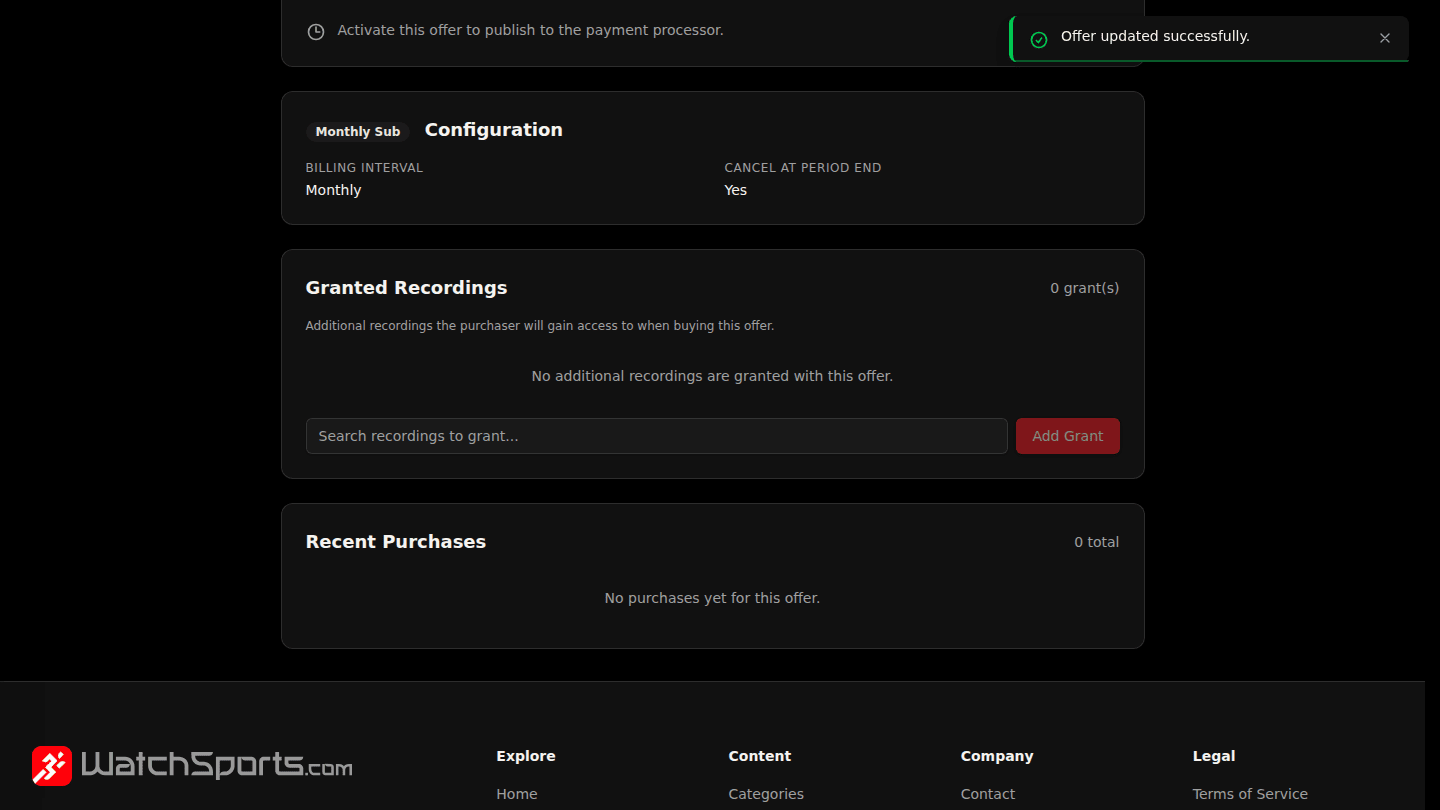Screen dimensions: 1440x810
Task: Click the Explore footer heading
Action: point(526,756)
